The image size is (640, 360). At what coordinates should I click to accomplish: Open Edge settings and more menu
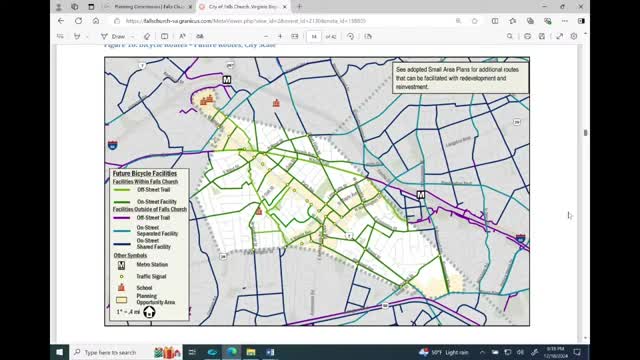click(x=564, y=21)
